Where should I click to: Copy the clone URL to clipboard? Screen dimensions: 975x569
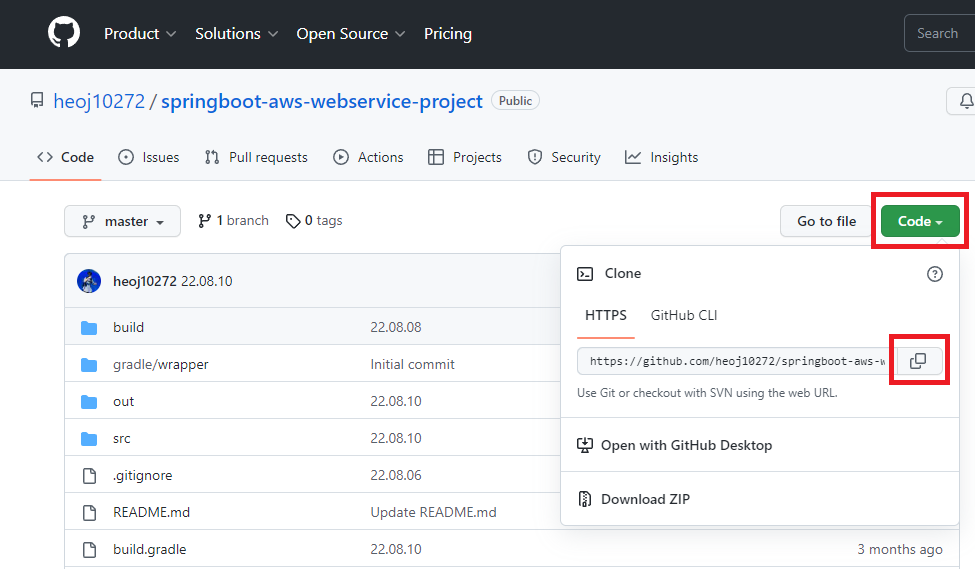[918, 361]
